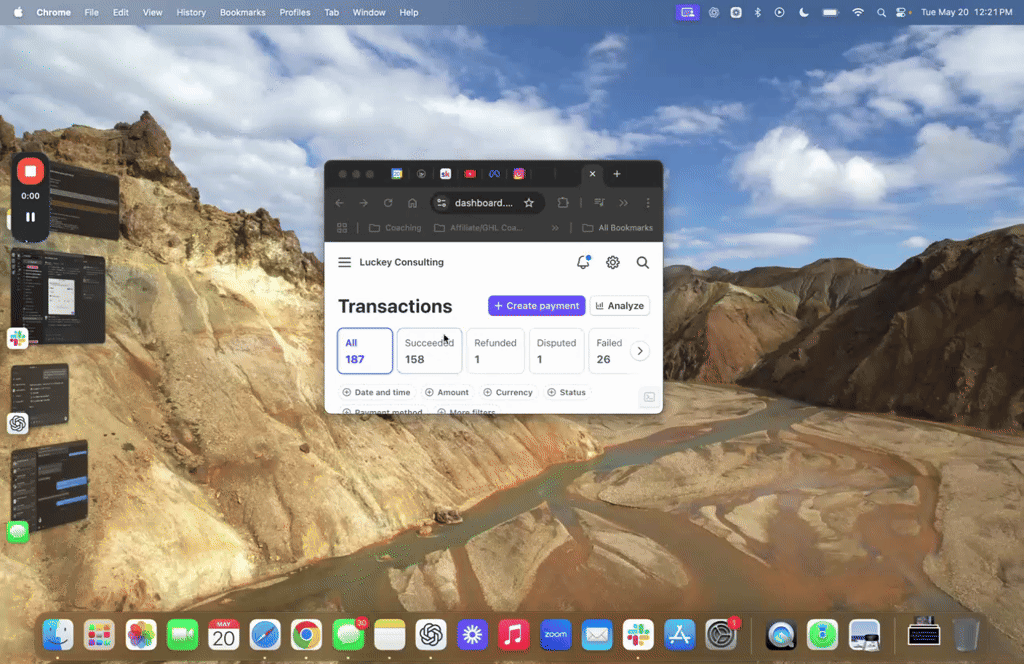Open the hamburger menu beside Luckey Consulting
Image resolution: width=1024 pixels, height=664 pixels.
[x=344, y=262]
